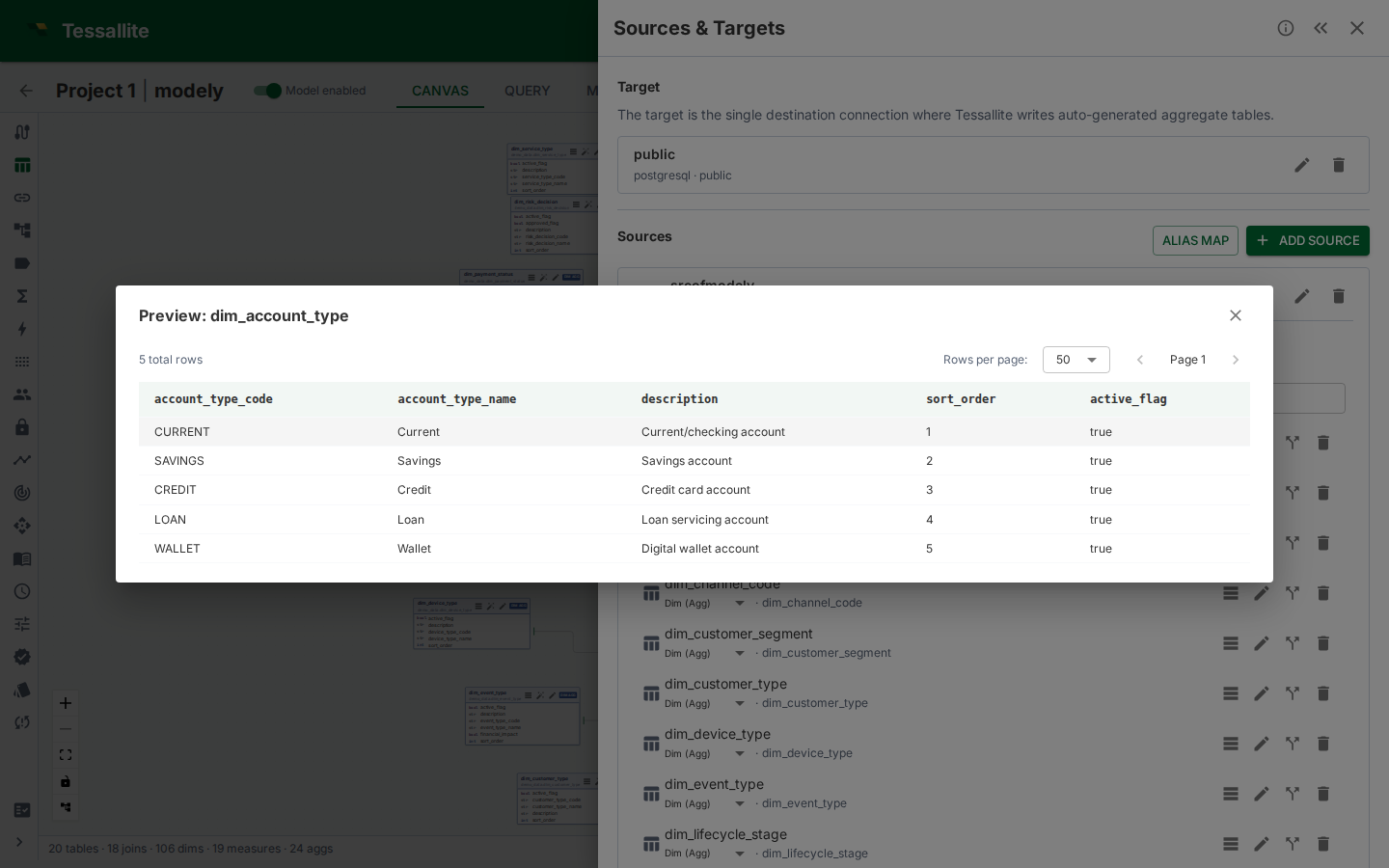Click the split icon for dim_event_type

pyautogui.click(x=1293, y=794)
